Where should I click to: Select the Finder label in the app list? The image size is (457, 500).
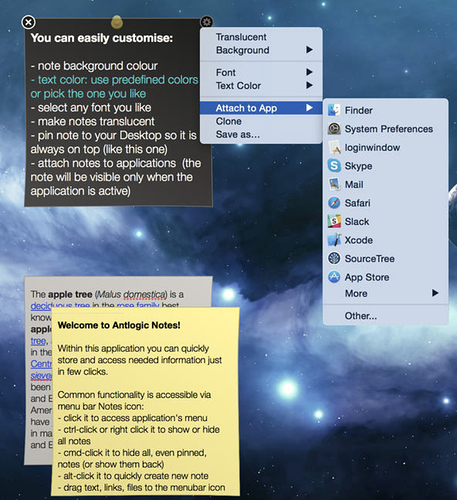coord(359,110)
